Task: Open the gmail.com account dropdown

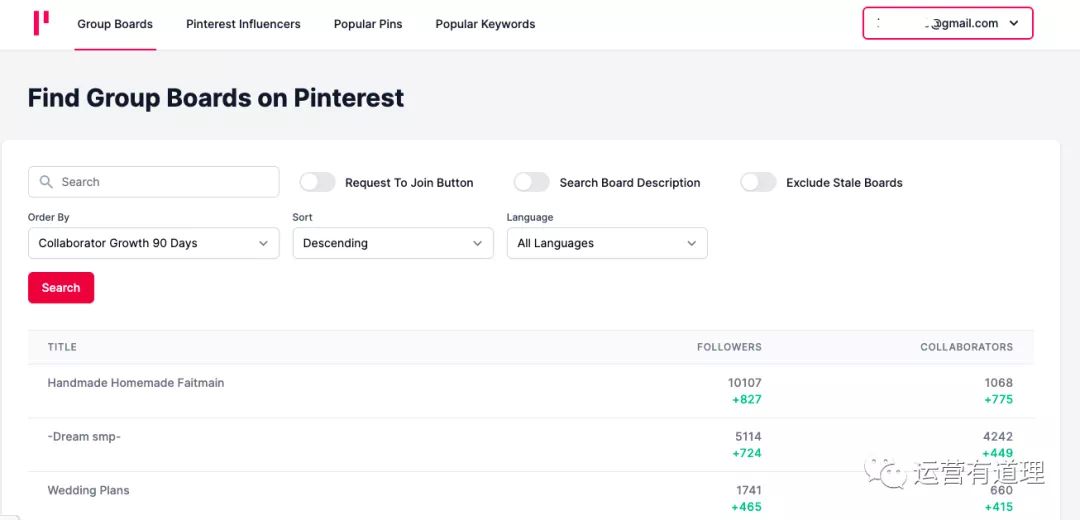Action: [948, 23]
